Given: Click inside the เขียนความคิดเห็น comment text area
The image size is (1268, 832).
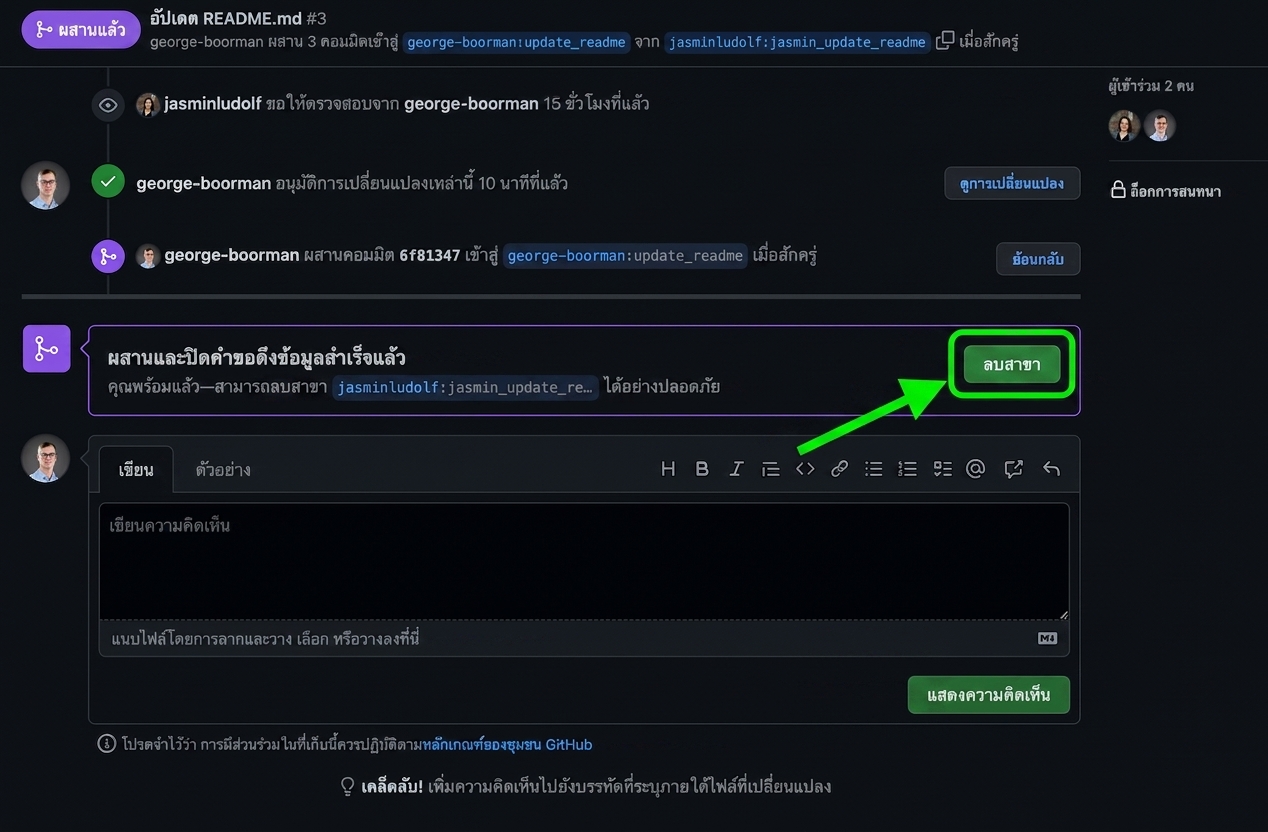Looking at the screenshot, I should [584, 561].
